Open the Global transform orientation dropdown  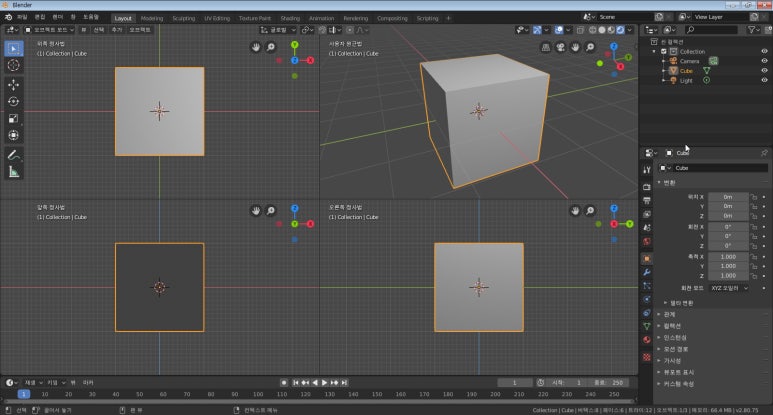coord(278,30)
